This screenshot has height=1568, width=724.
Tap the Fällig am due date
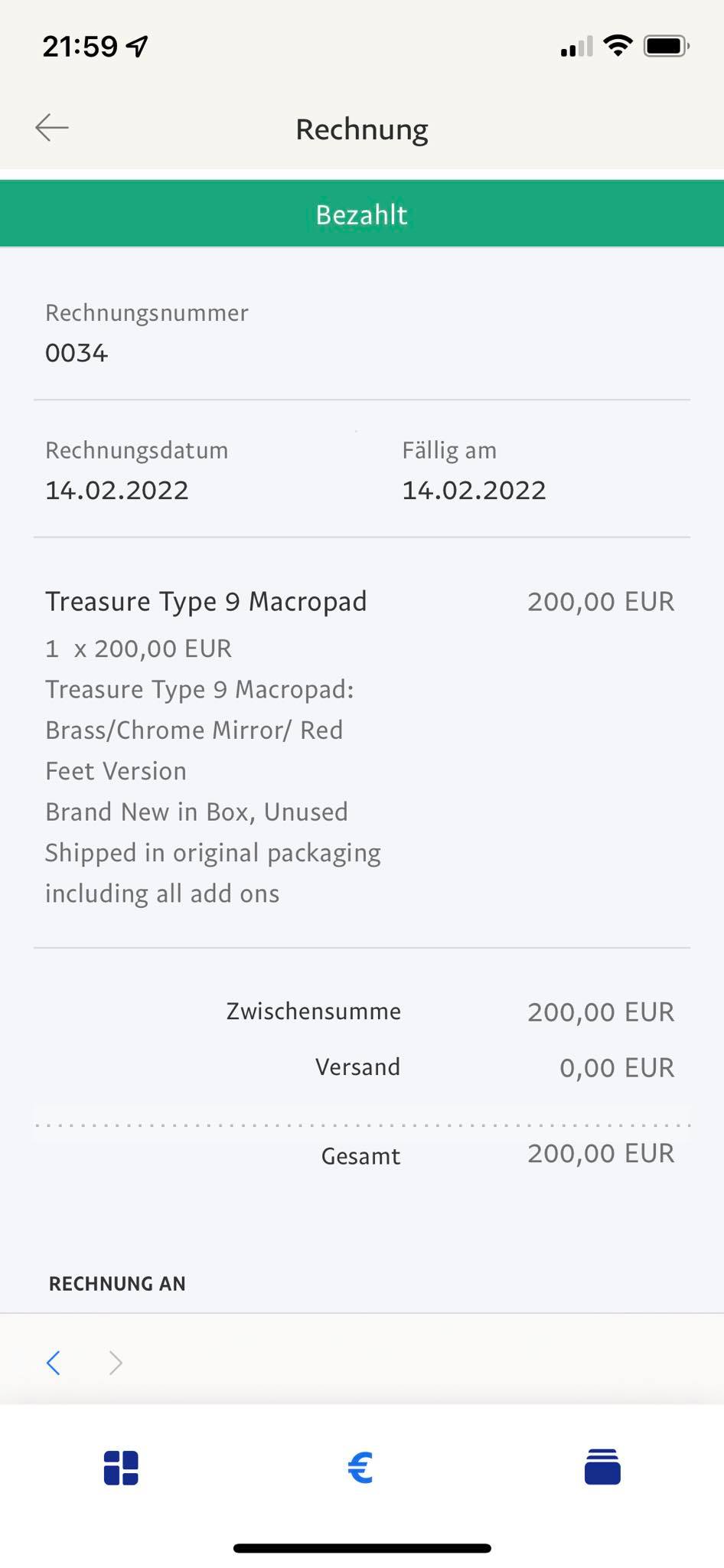click(x=474, y=490)
